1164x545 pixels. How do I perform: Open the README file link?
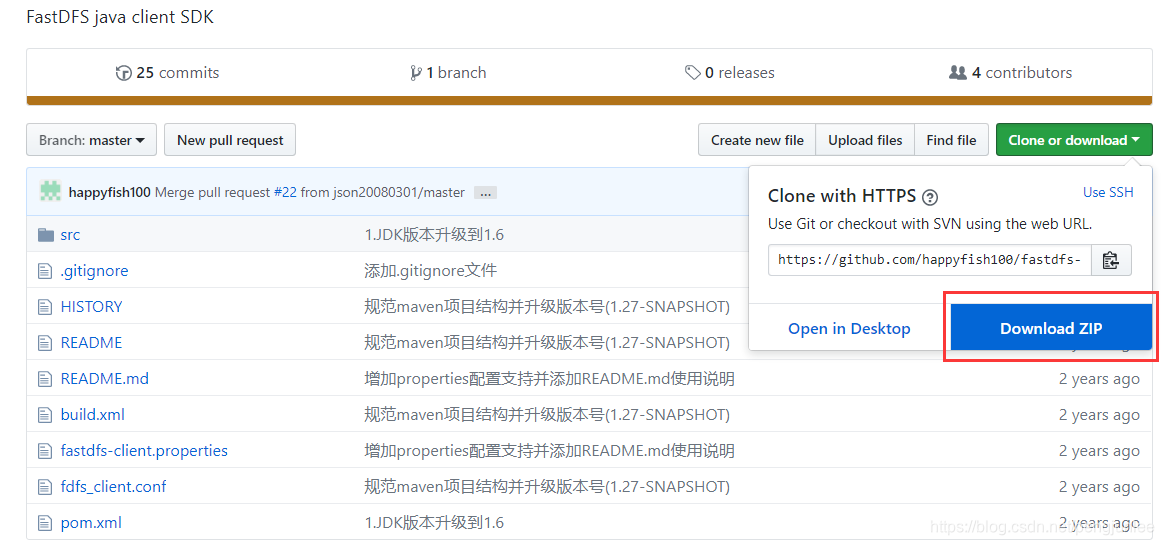(x=91, y=343)
